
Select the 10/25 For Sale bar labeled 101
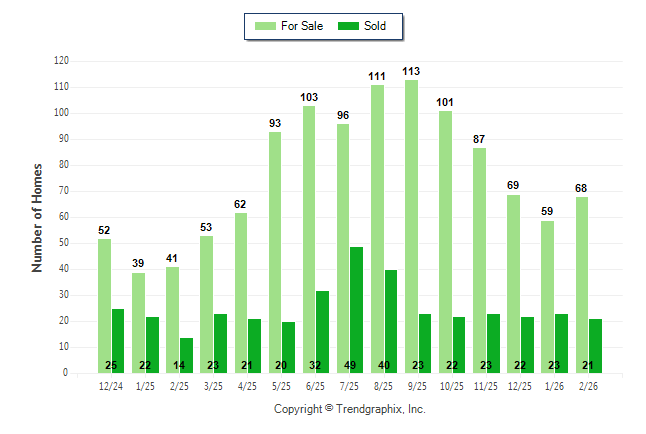point(445,242)
